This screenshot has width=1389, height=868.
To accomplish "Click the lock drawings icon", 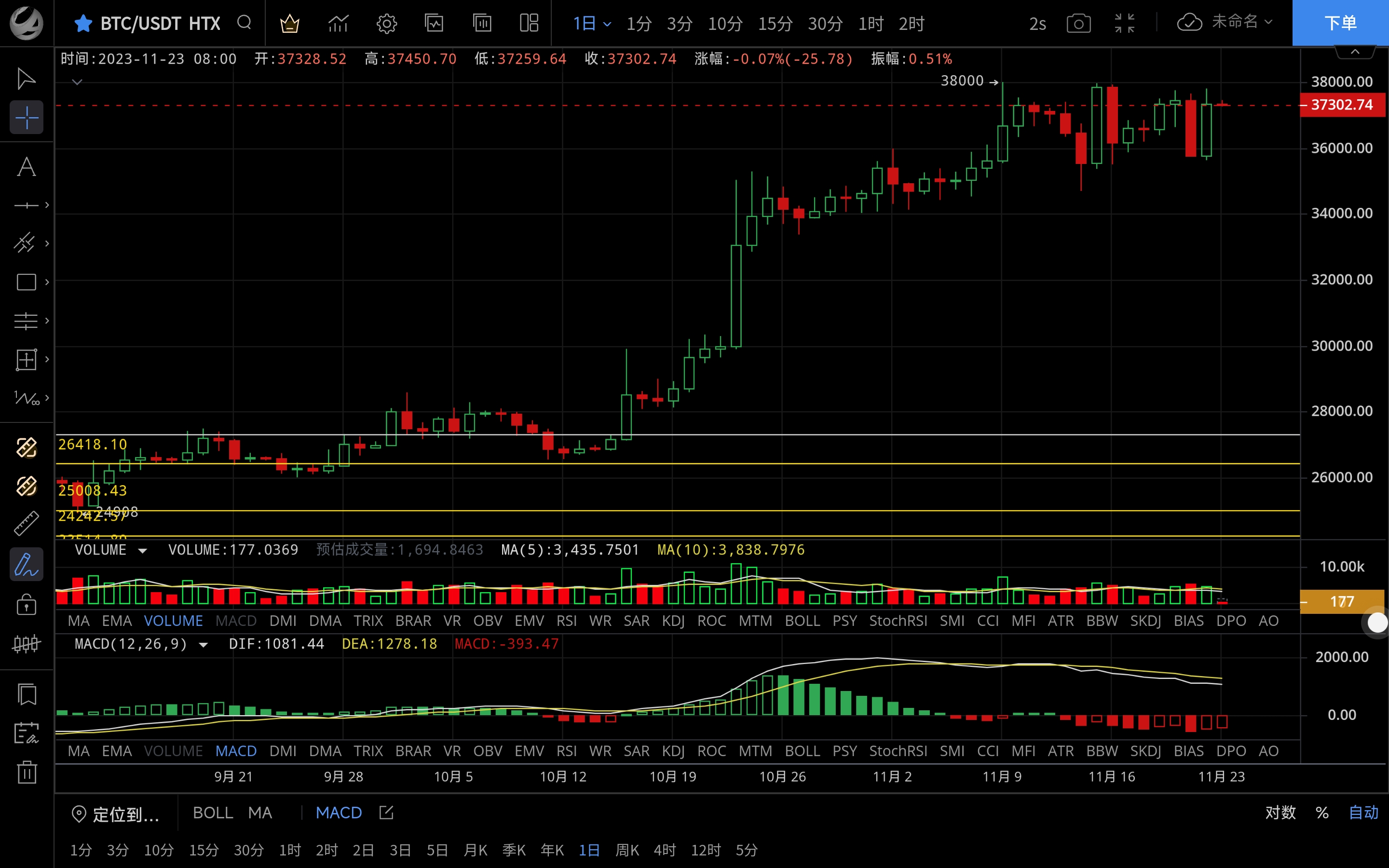I will pyautogui.click(x=26, y=604).
